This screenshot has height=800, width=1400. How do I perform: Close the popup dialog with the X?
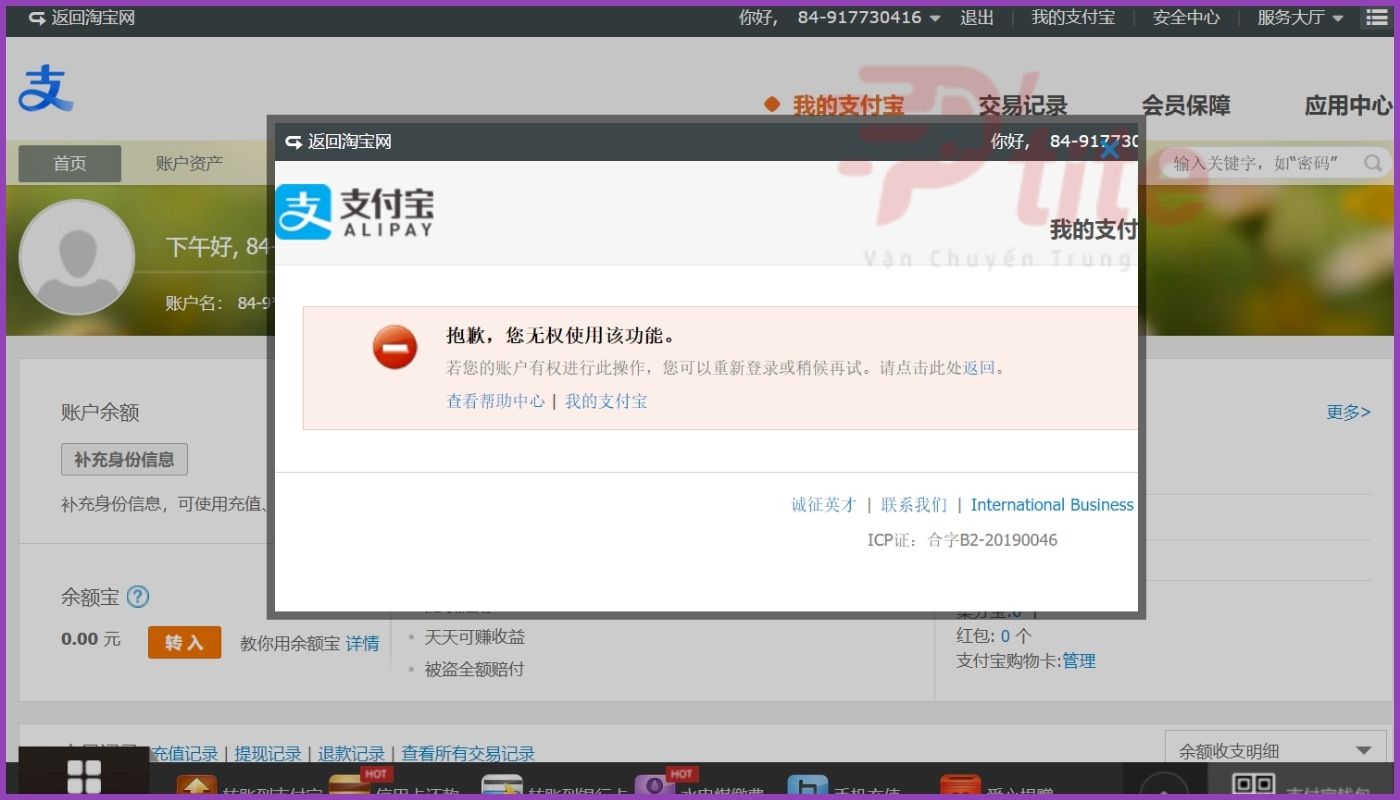(x=1109, y=150)
